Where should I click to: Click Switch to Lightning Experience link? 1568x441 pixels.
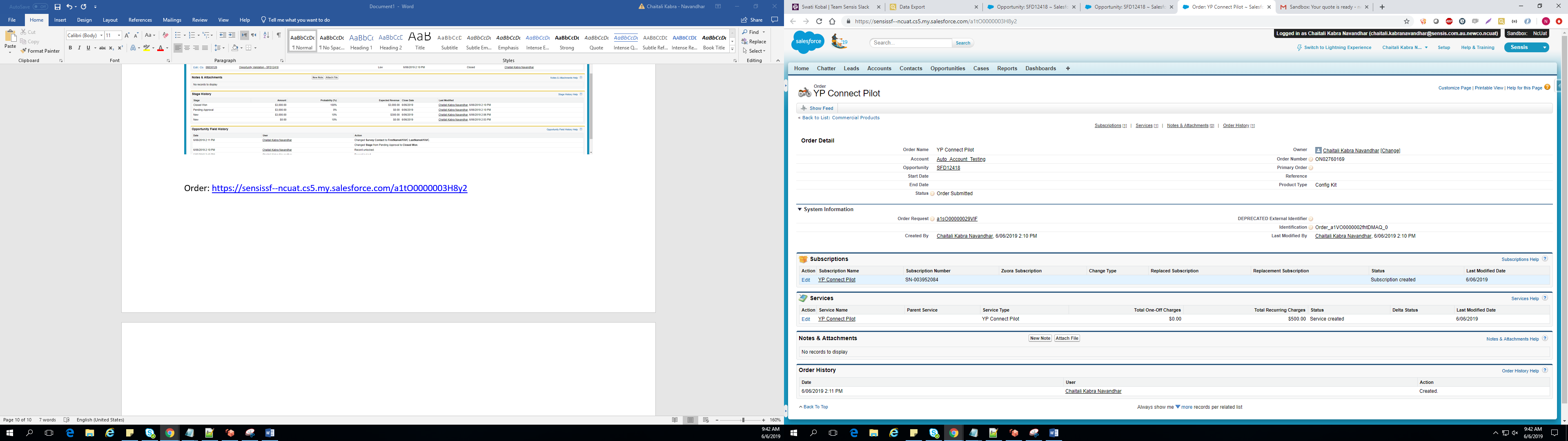pos(1334,47)
